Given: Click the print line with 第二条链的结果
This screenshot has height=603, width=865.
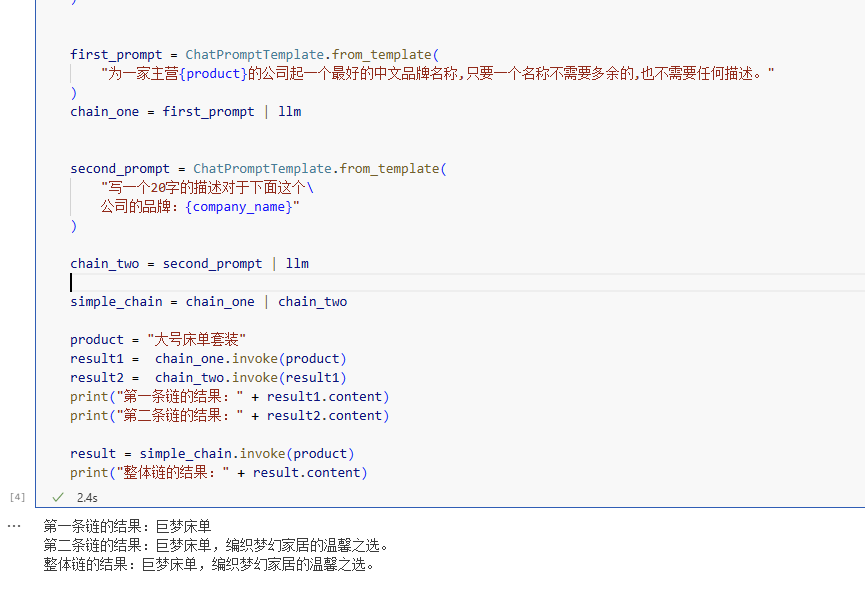Looking at the screenshot, I should (229, 415).
